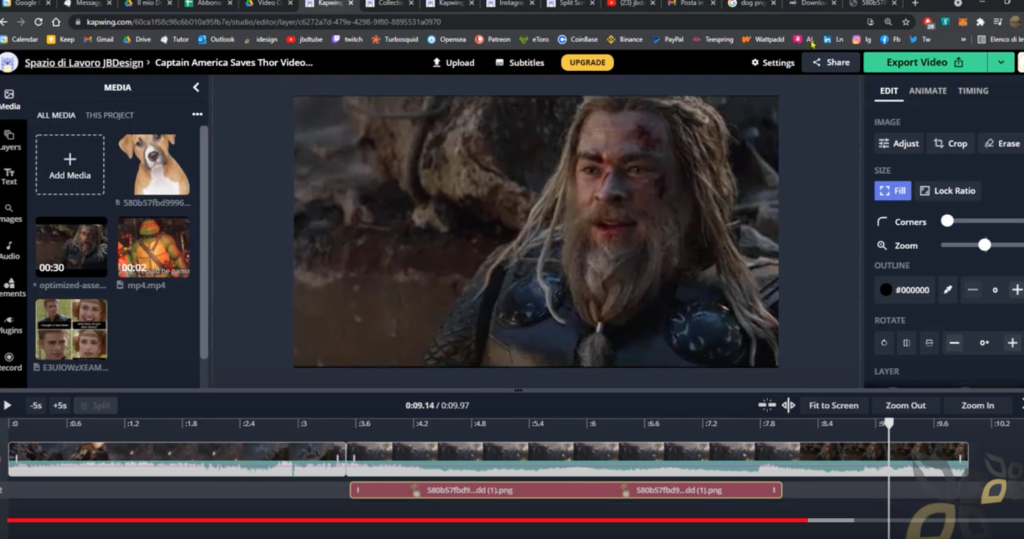Image resolution: width=1024 pixels, height=539 pixels.
Task: Click the UPGRADE button
Action: (x=587, y=62)
